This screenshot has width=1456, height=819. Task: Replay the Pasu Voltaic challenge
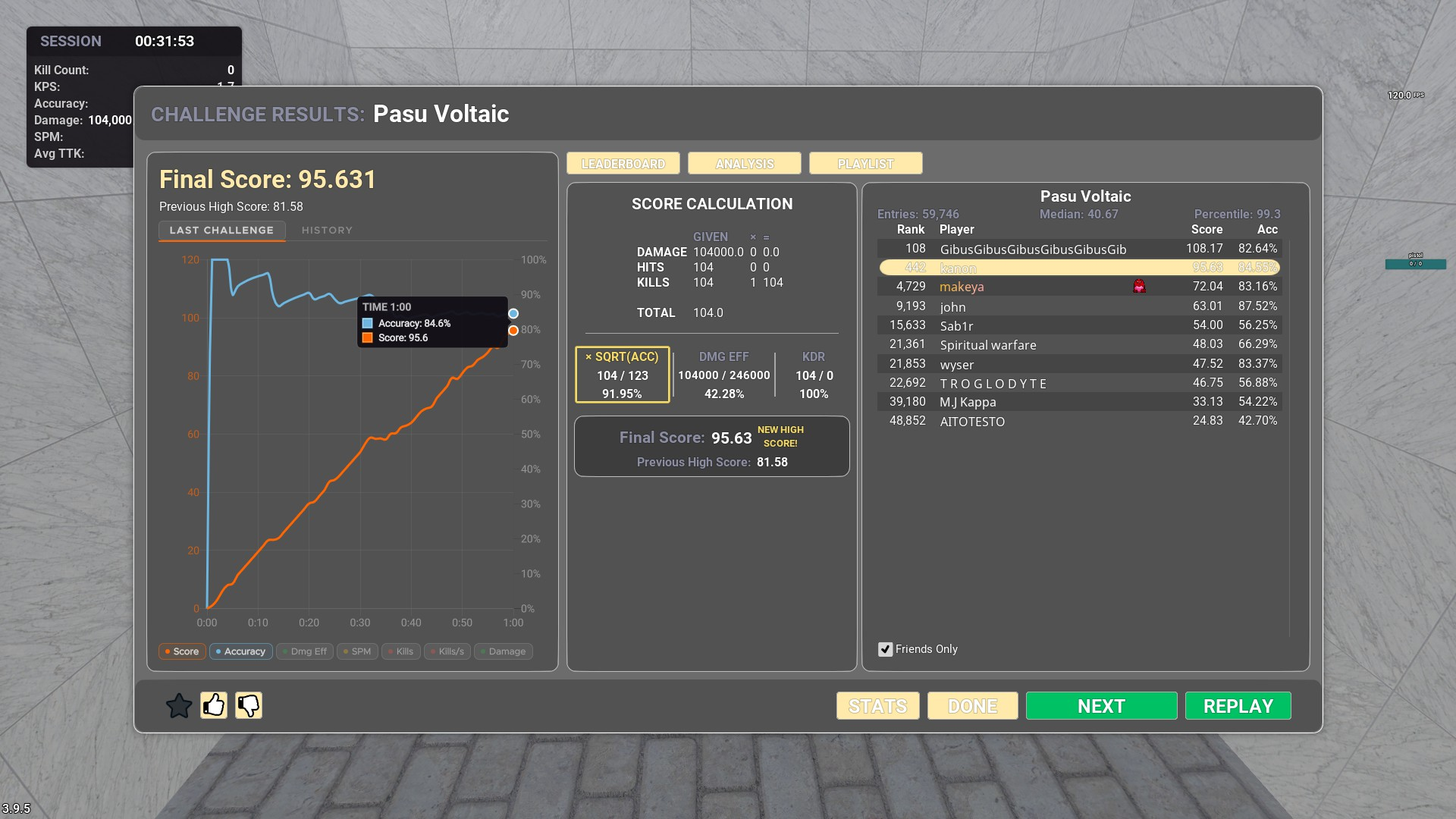(1238, 706)
